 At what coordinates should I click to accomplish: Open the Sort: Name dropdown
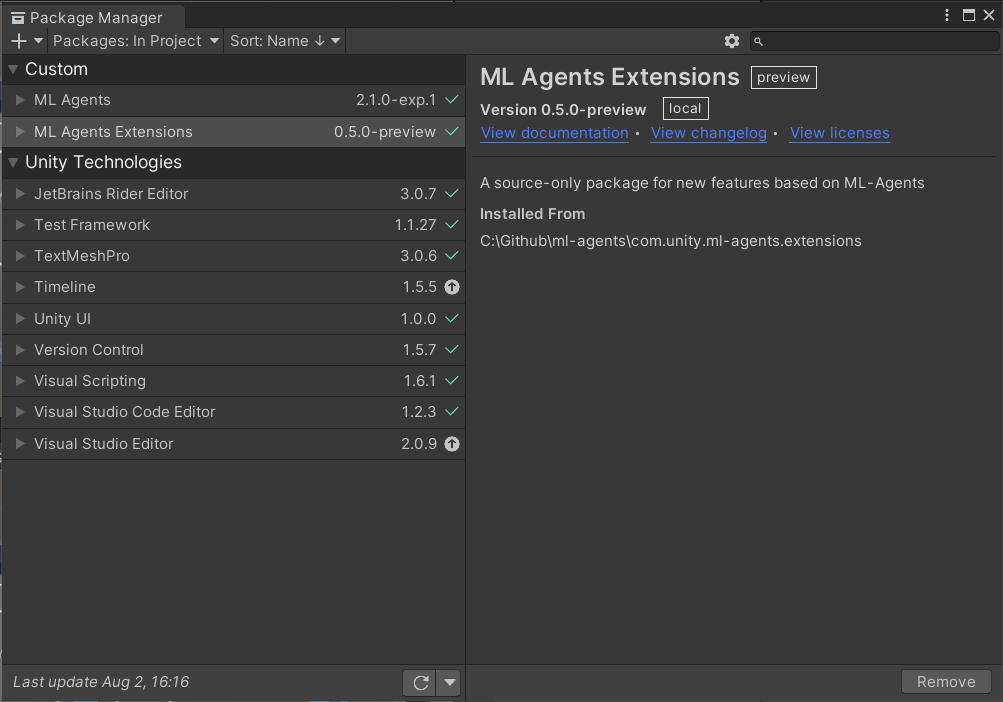pyautogui.click(x=285, y=41)
